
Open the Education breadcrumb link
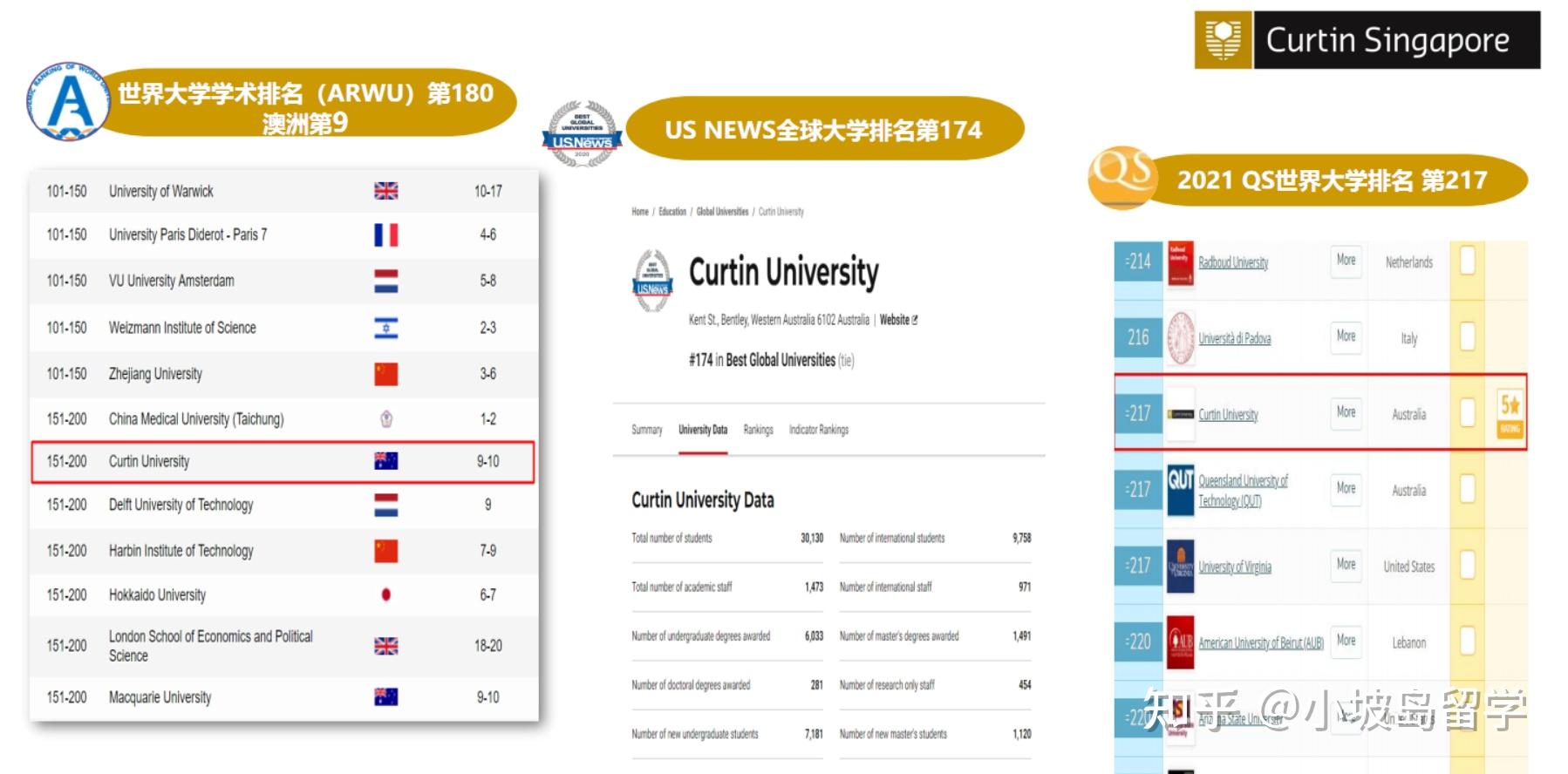click(672, 212)
